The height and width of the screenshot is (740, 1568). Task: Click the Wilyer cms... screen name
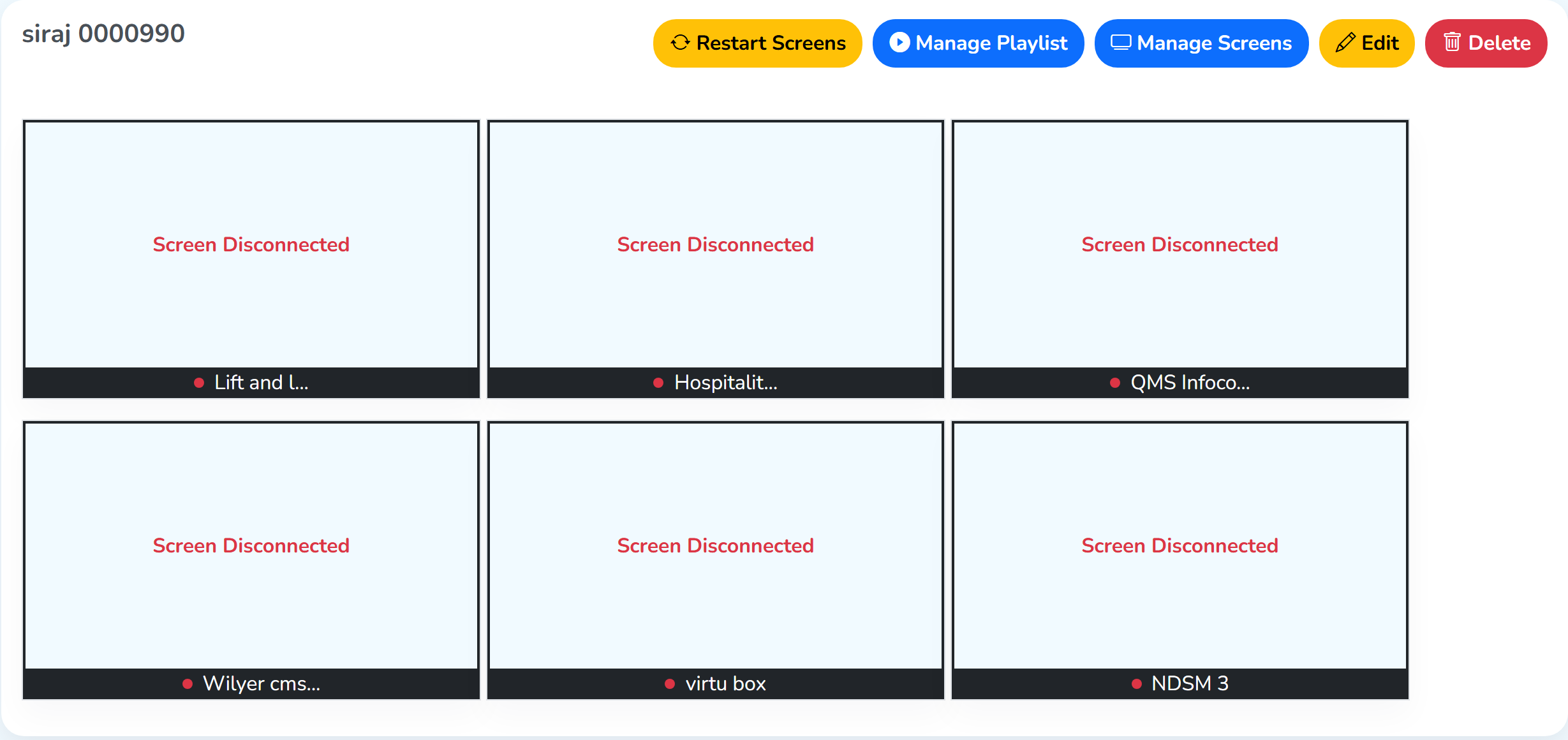pyautogui.click(x=262, y=683)
